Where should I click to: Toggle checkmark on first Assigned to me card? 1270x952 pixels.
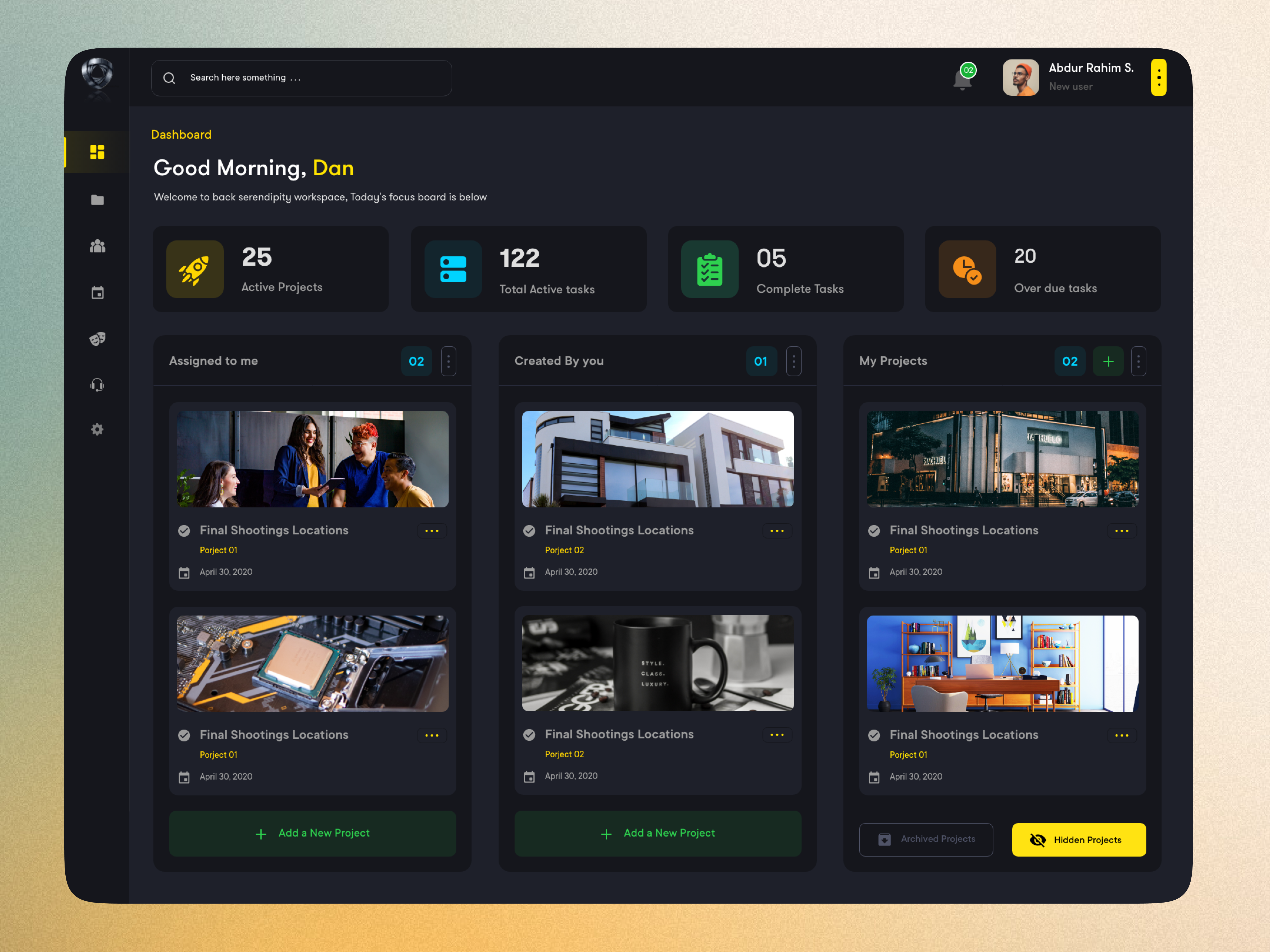[x=184, y=531]
